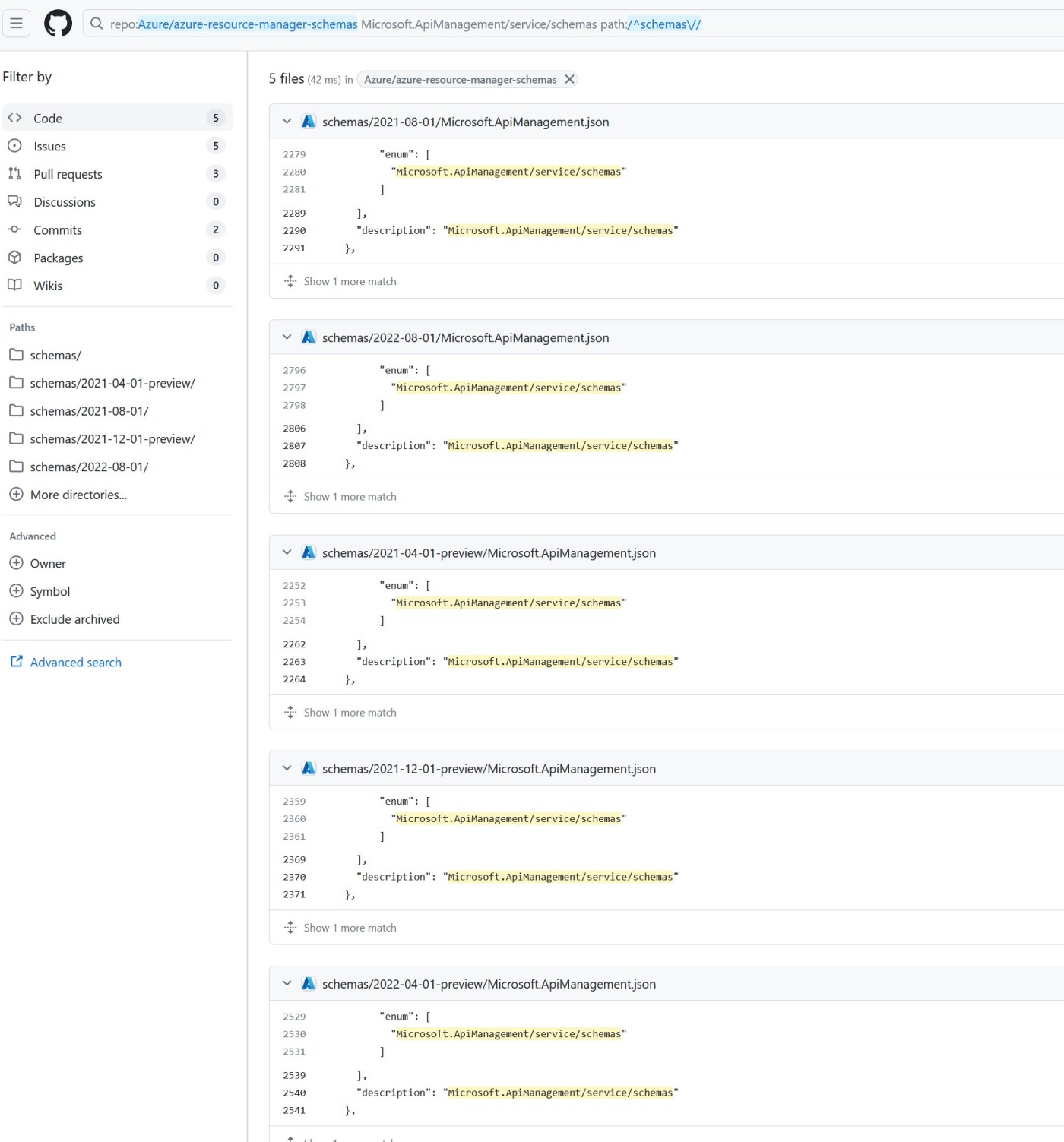This screenshot has height=1142, width=1064.
Task: Click the Azure icon beside the 2022-08-01 file
Action: pyautogui.click(x=308, y=337)
